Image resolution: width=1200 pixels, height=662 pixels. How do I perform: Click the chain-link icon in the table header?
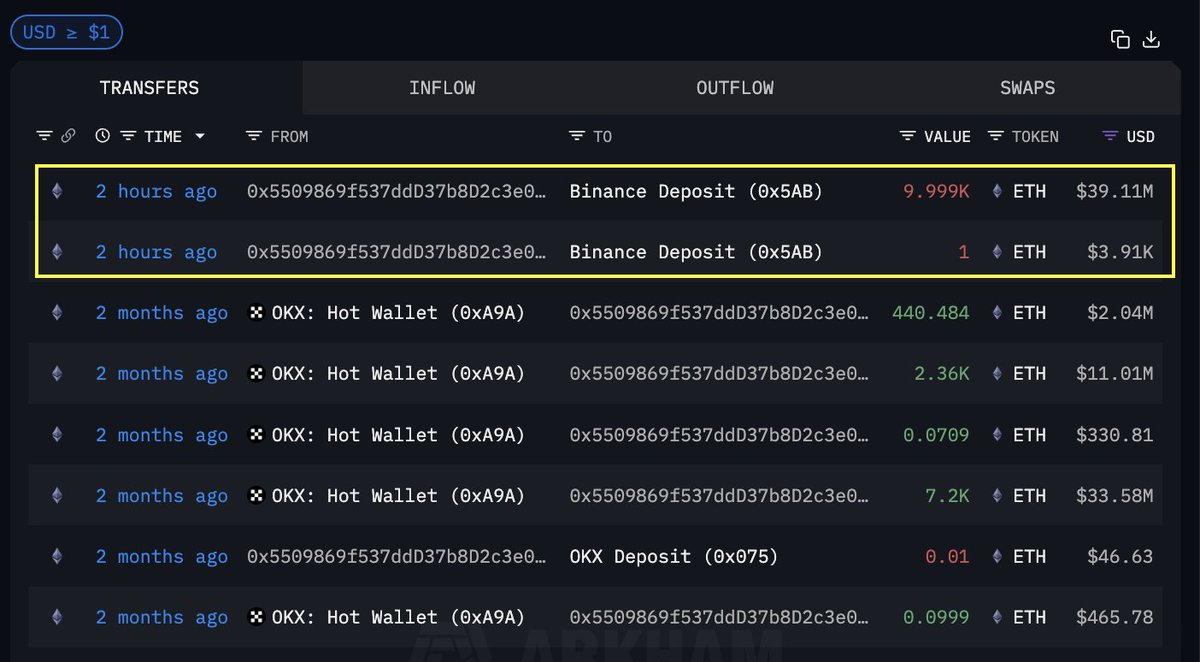tap(67, 136)
